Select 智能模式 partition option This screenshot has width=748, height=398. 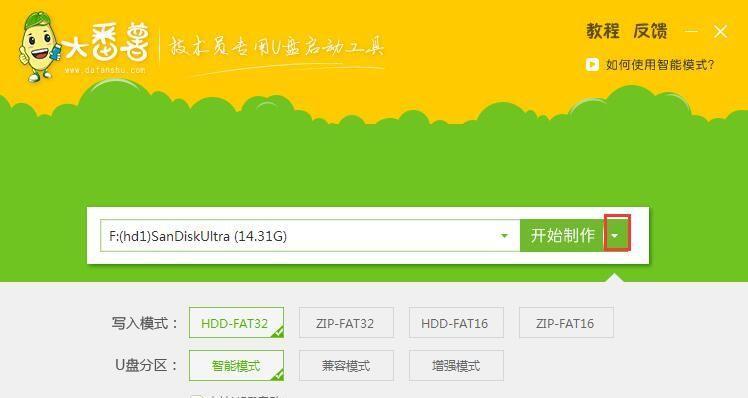pyautogui.click(x=237, y=366)
